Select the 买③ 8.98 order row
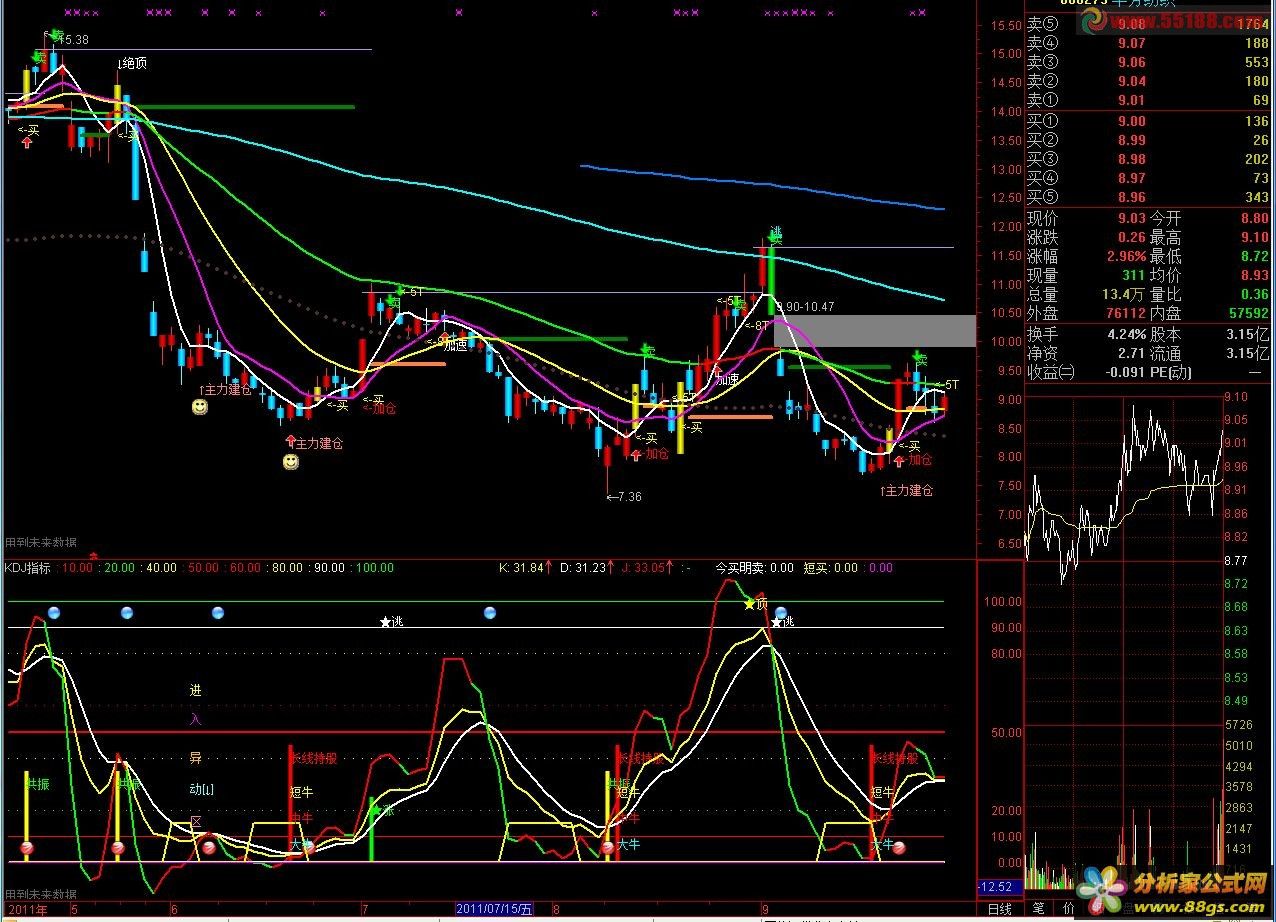 tap(1148, 159)
